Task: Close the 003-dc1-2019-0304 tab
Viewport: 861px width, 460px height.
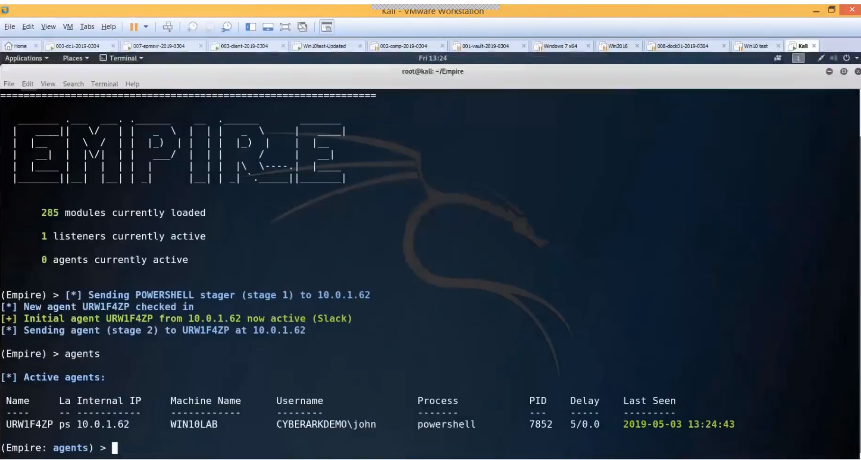Action: [113, 46]
